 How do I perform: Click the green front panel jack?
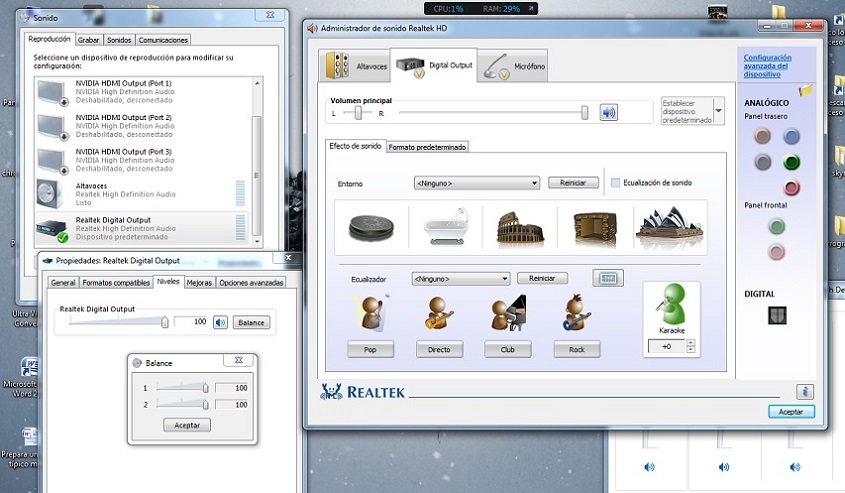(x=776, y=226)
